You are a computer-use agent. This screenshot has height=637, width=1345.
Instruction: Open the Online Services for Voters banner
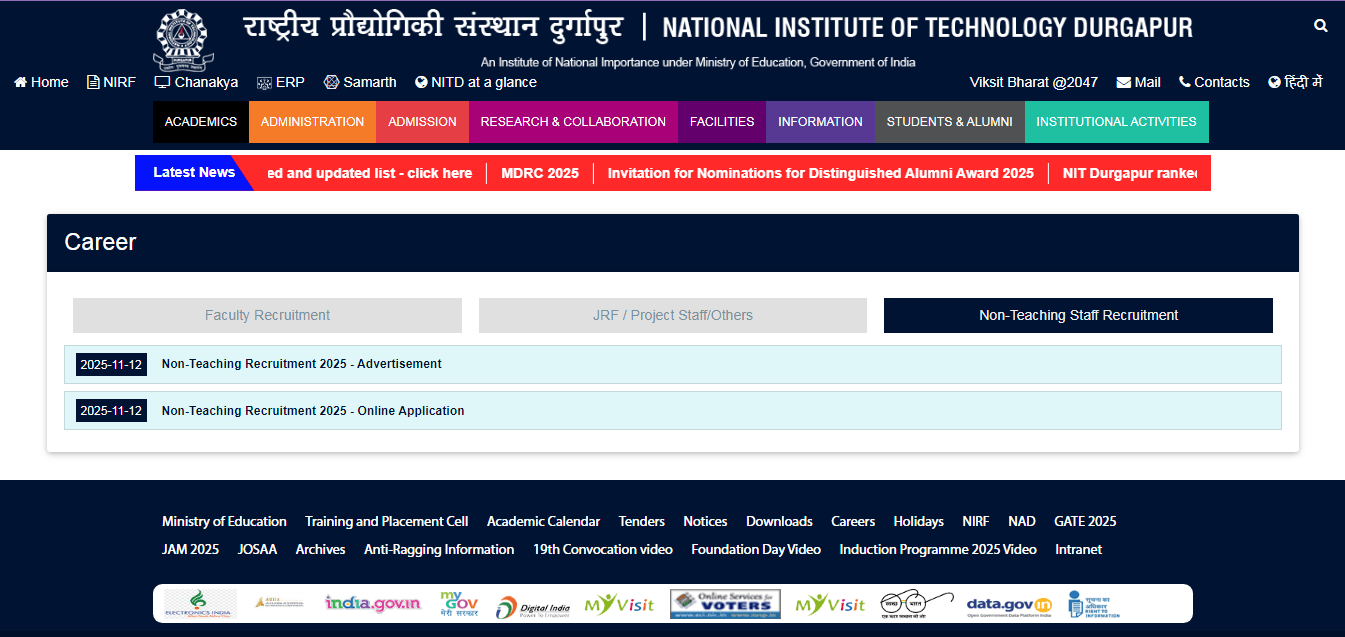tap(725, 603)
